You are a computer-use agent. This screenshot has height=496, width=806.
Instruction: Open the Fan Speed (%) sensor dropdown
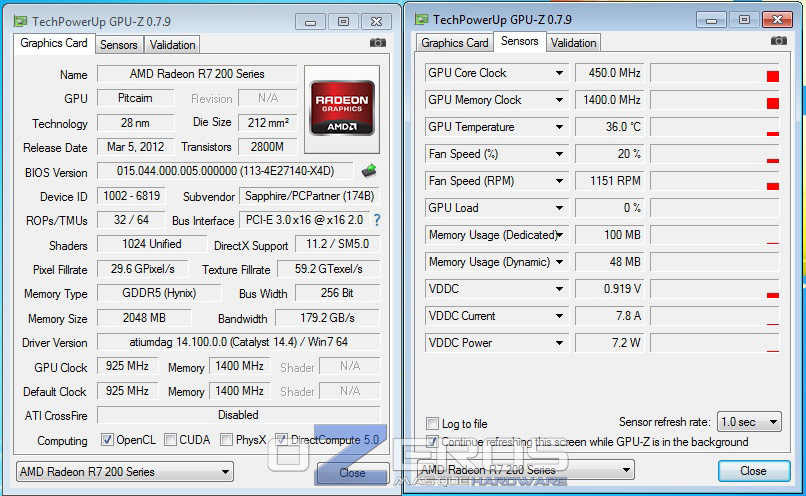559,154
